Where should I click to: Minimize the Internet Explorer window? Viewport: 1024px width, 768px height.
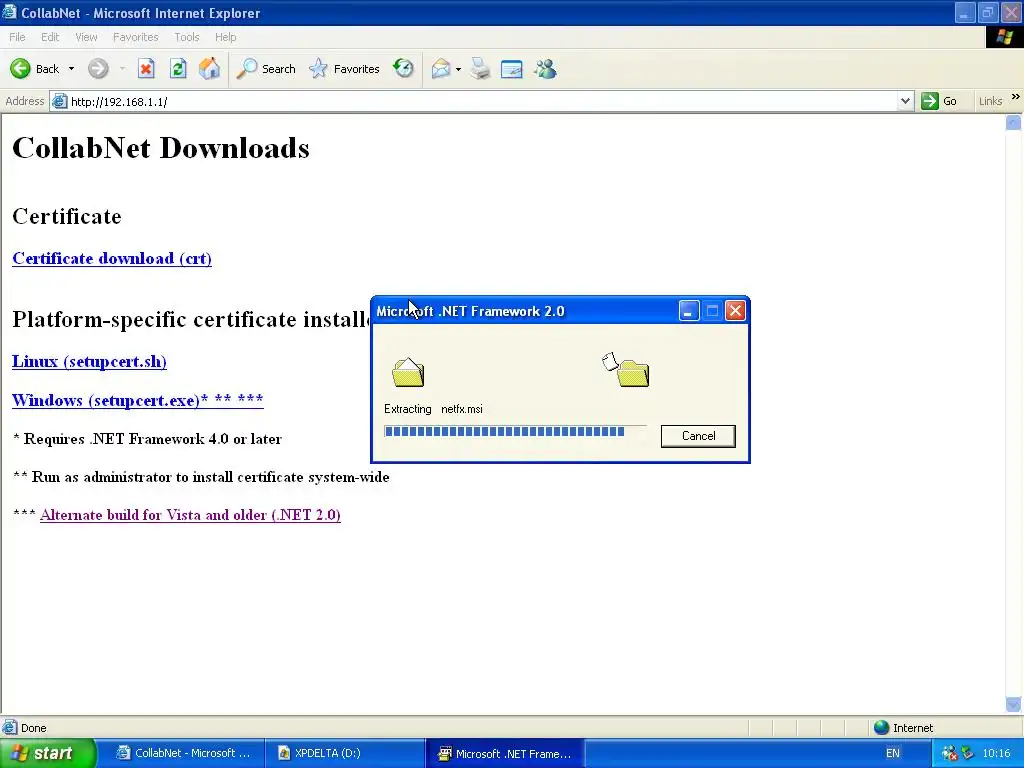[965, 12]
